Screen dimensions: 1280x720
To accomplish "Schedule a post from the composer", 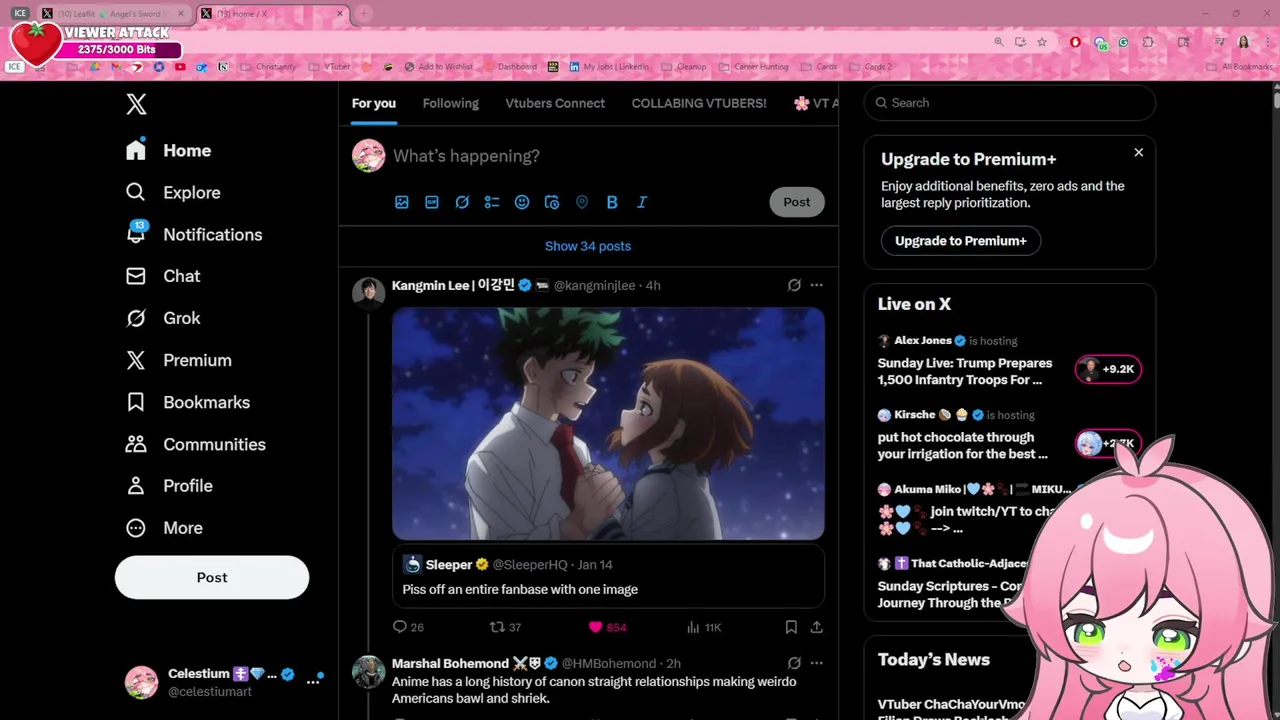I will [x=552, y=202].
